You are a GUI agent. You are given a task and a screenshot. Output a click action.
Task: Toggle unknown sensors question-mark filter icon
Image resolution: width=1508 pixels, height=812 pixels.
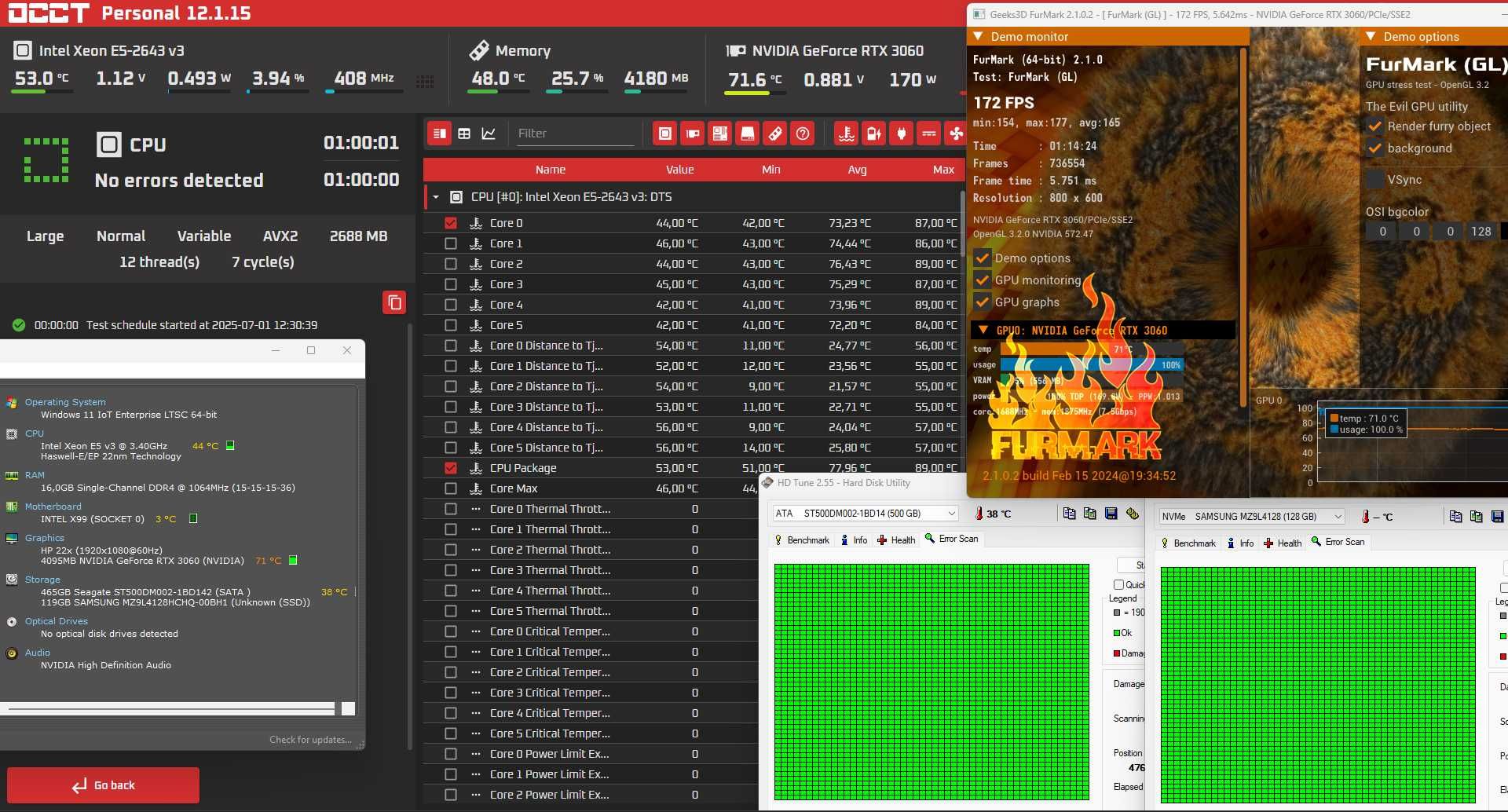pyautogui.click(x=803, y=134)
